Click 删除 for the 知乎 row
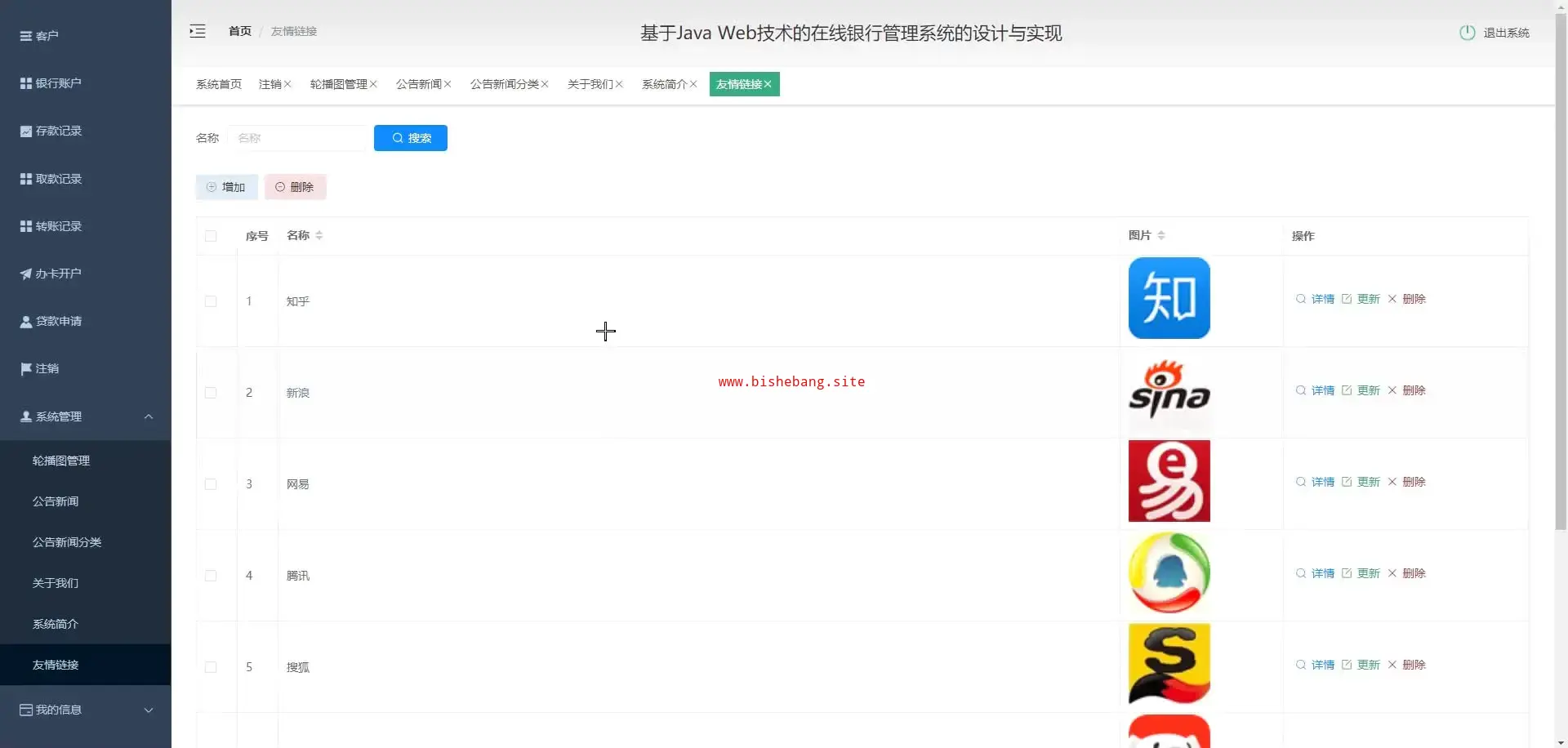The image size is (1568, 748). click(x=1406, y=299)
